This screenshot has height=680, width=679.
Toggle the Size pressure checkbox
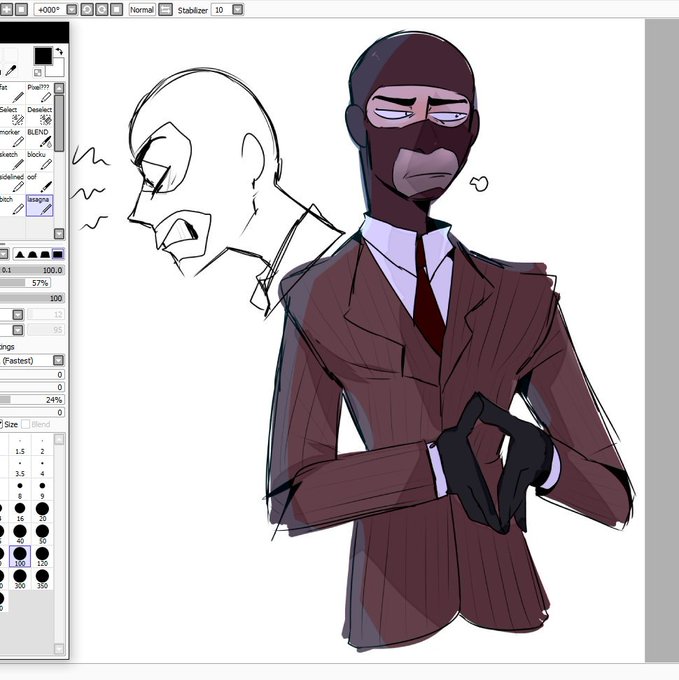click(1, 424)
